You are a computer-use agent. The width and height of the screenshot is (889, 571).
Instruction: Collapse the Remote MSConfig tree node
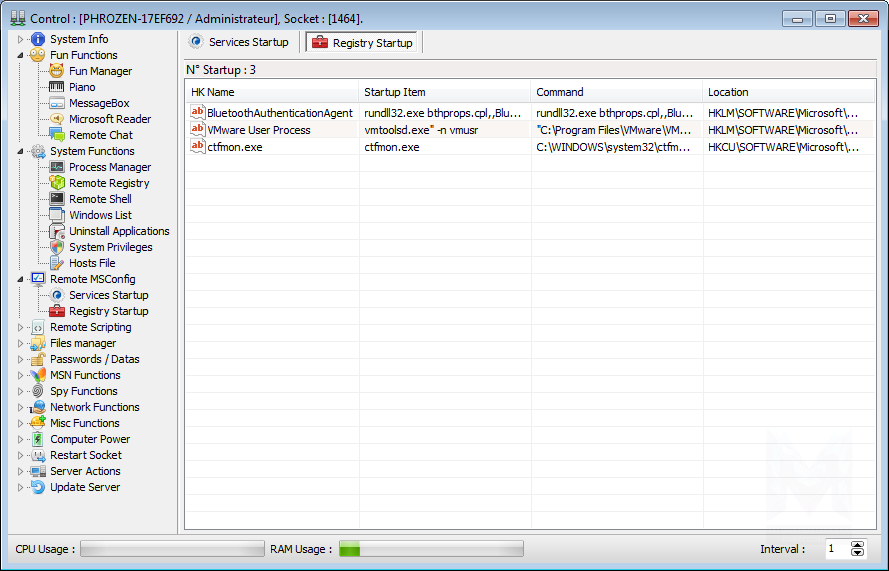21,279
